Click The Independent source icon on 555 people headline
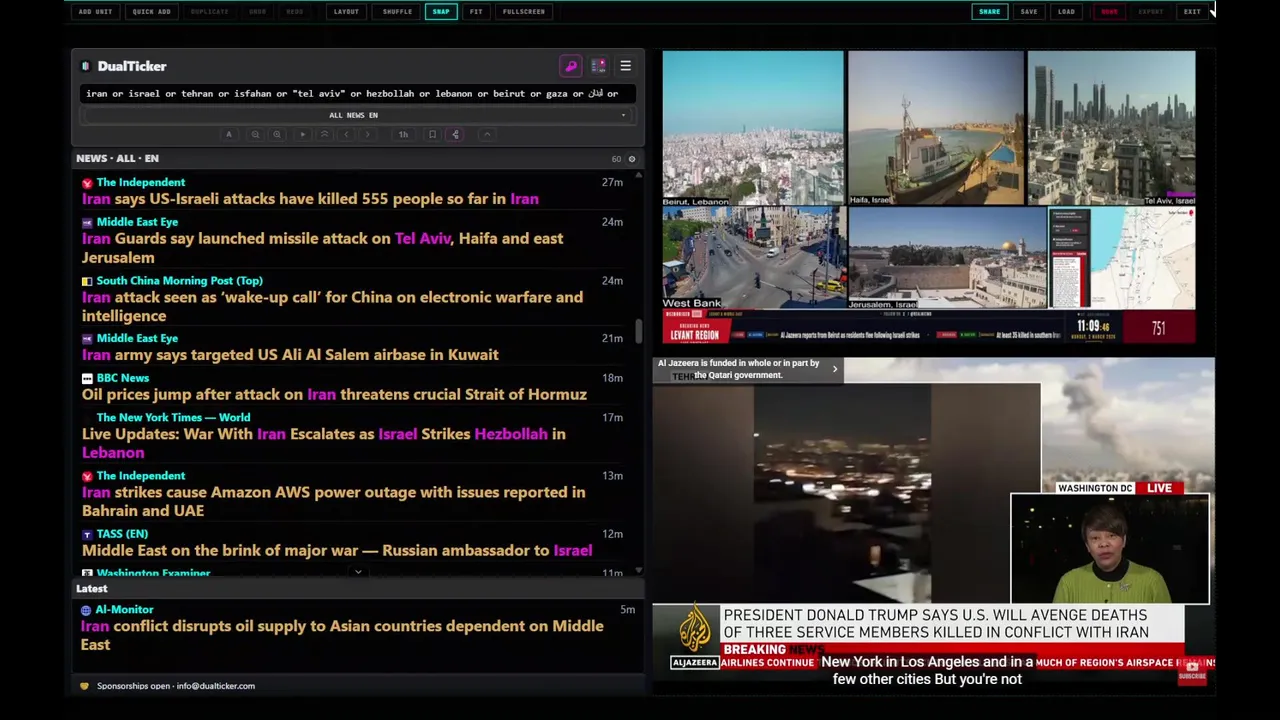 pyautogui.click(x=87, y=183)
